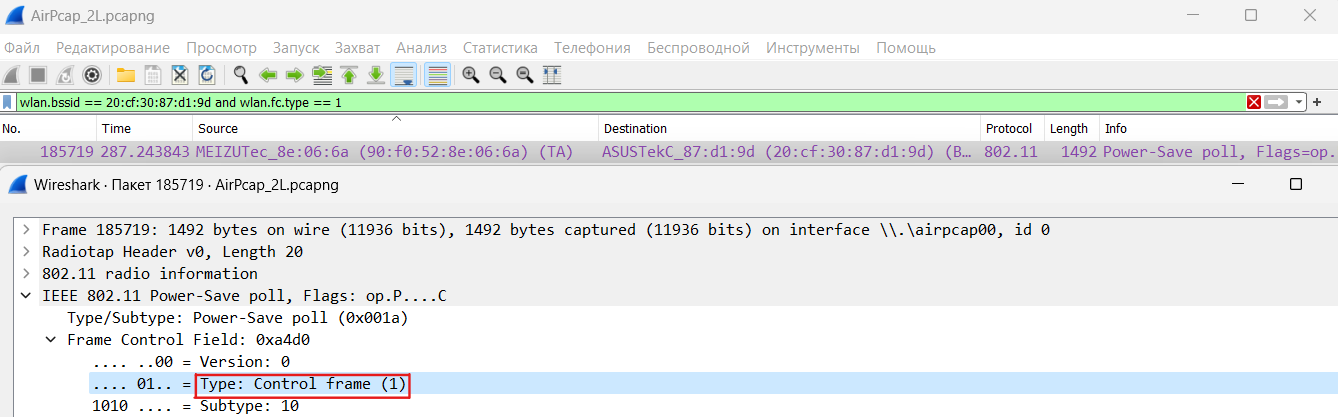Open the display filter history dropdown

1299,102
